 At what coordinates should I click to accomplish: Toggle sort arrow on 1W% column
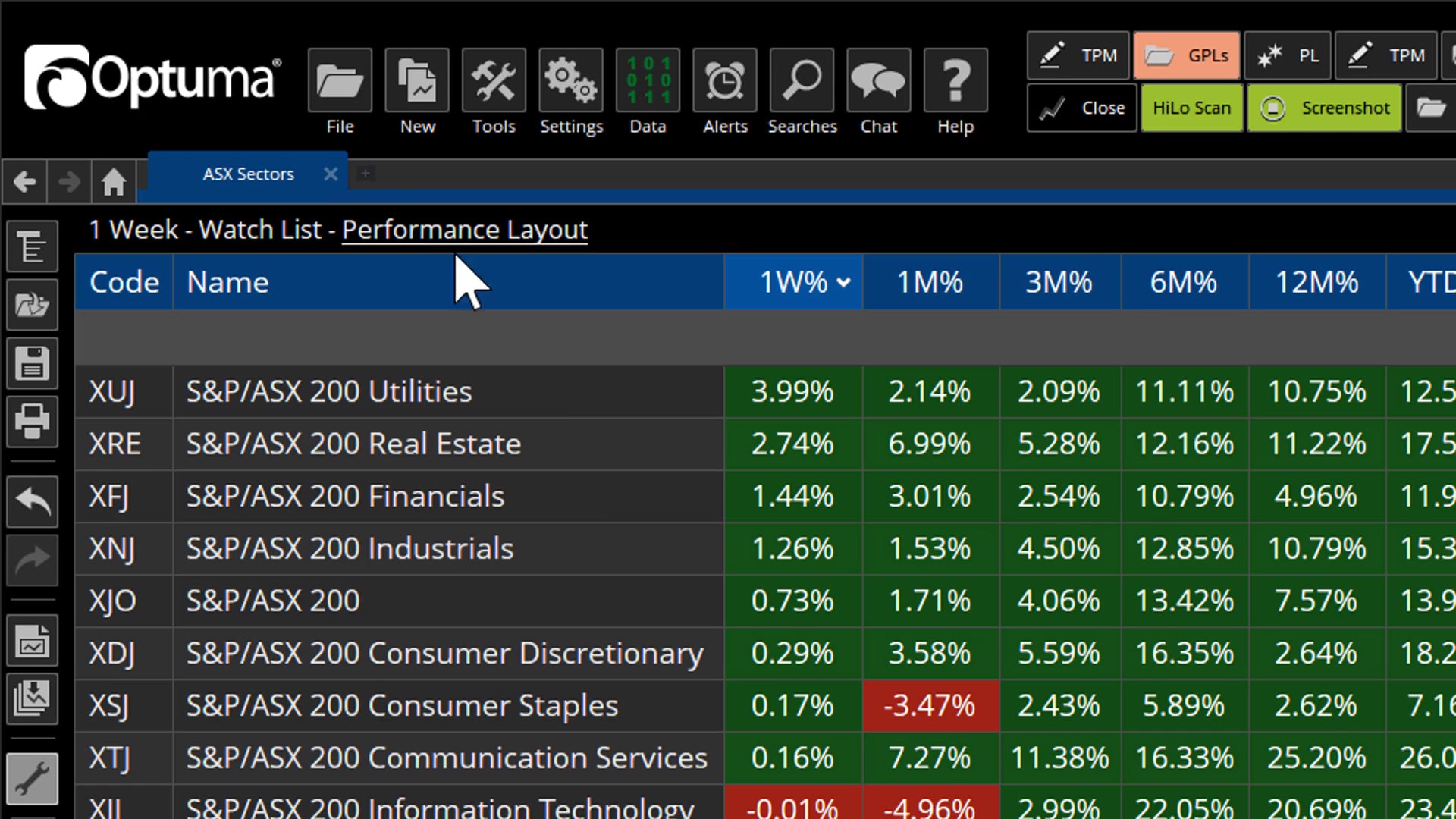pyautogui.click(x=843, y=283)
